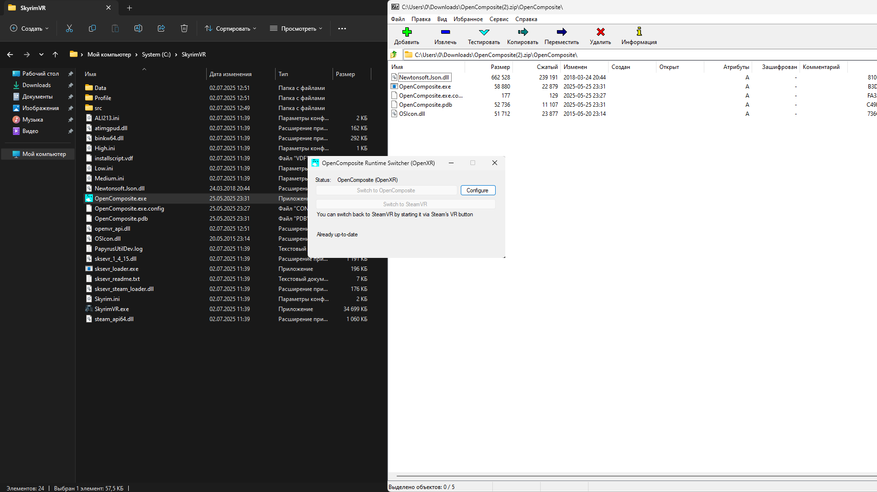Click the Извлечь (Extract) toolbar icon
The height and width of the screenshot is (492, 877).
point(446,33)
